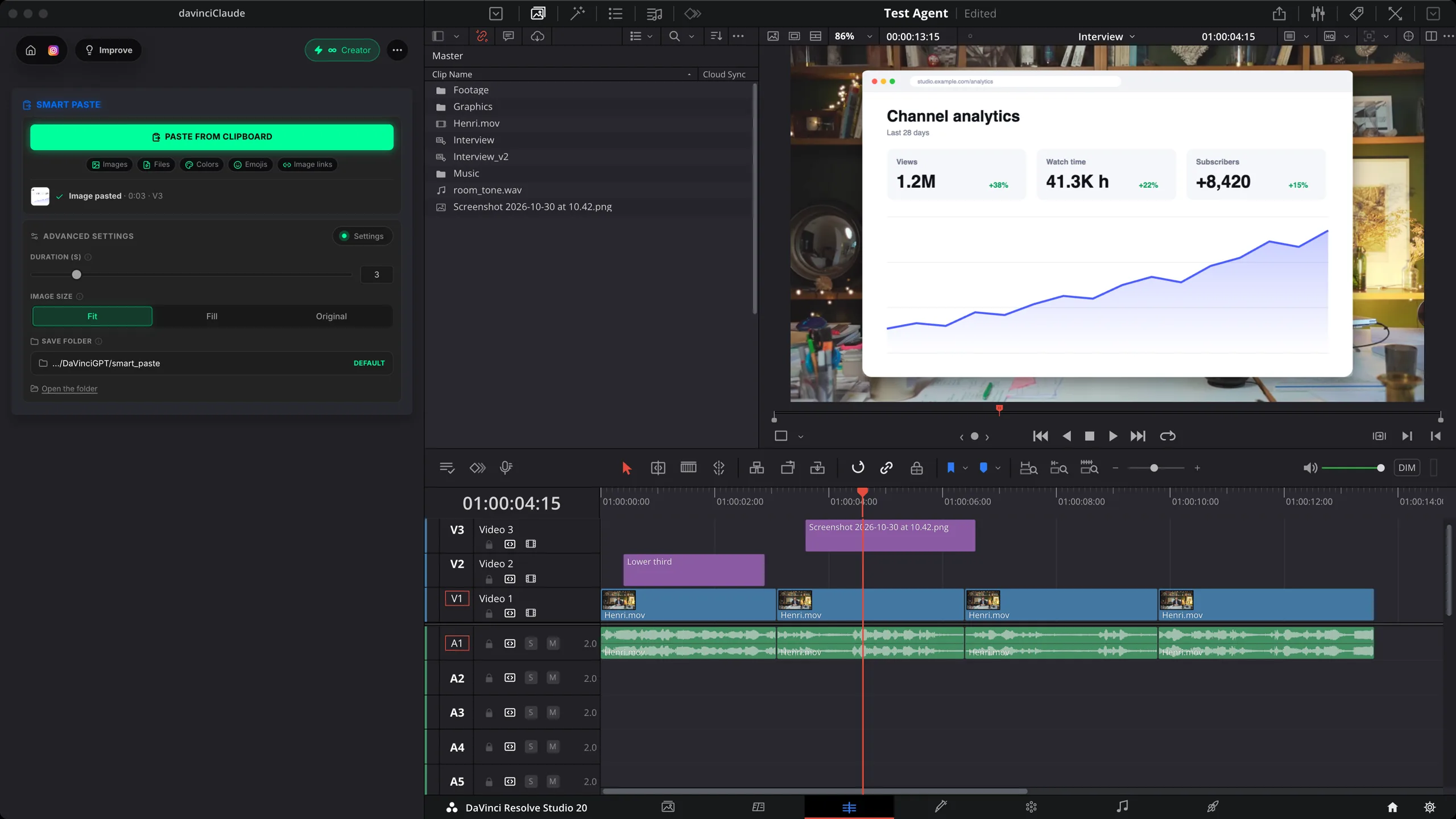Open the list view options dropdown

(642, 36)
